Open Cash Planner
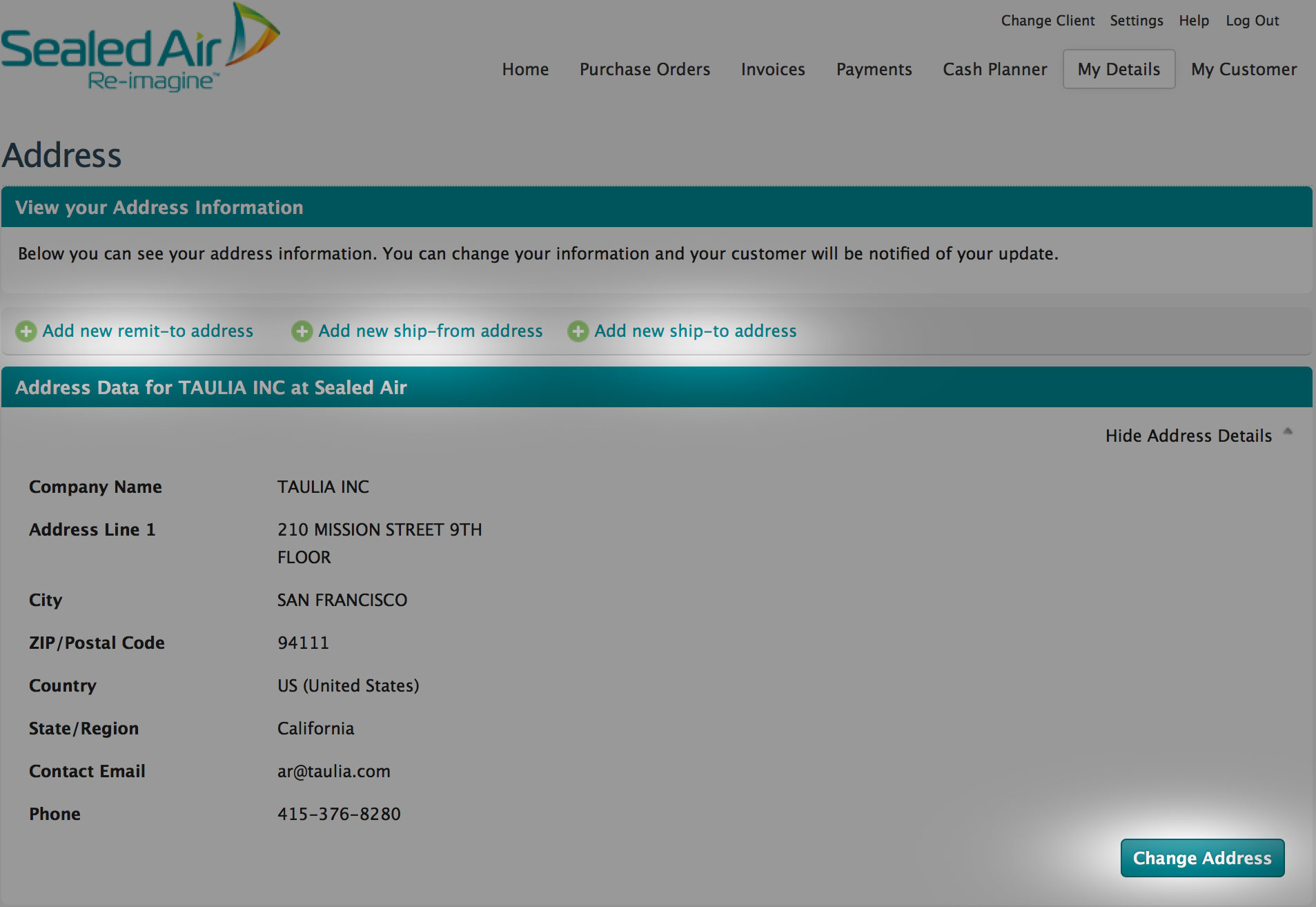Viewport: 1316px width, 907px height. click(x=994, y=69)
